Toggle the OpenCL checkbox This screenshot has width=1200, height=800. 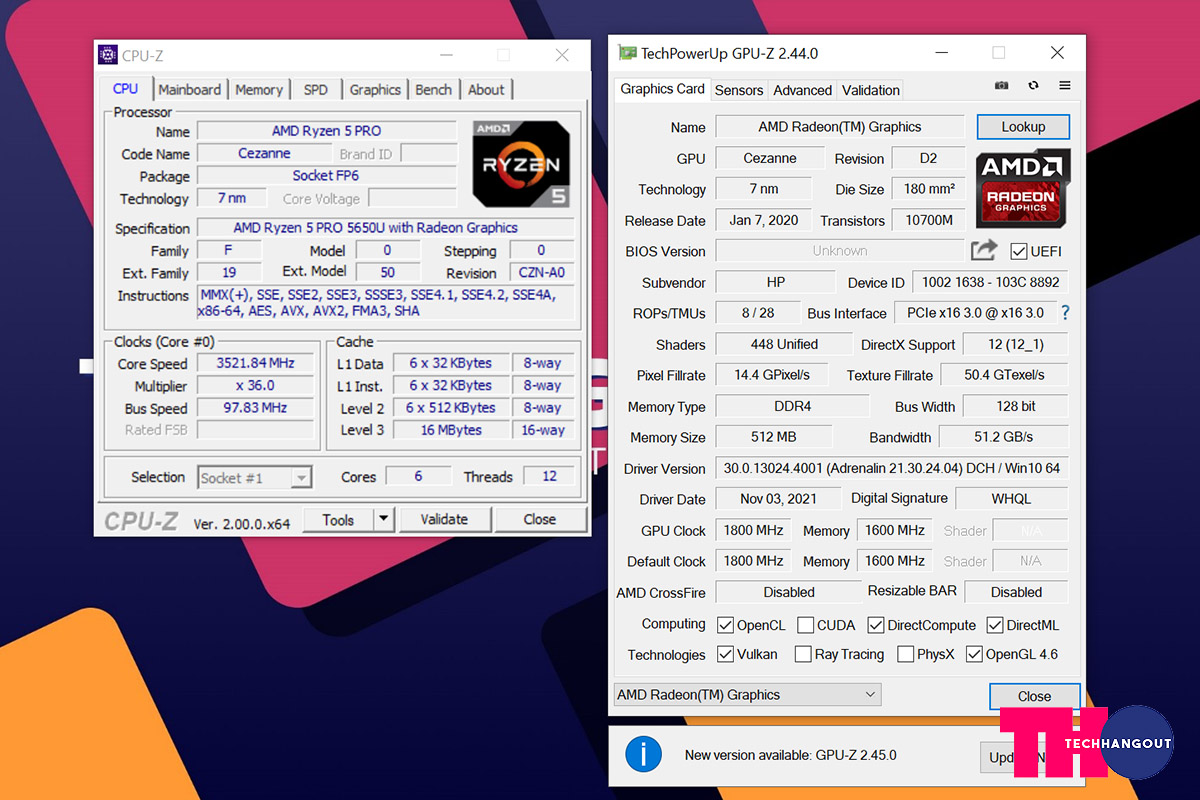tap(726, 625)
